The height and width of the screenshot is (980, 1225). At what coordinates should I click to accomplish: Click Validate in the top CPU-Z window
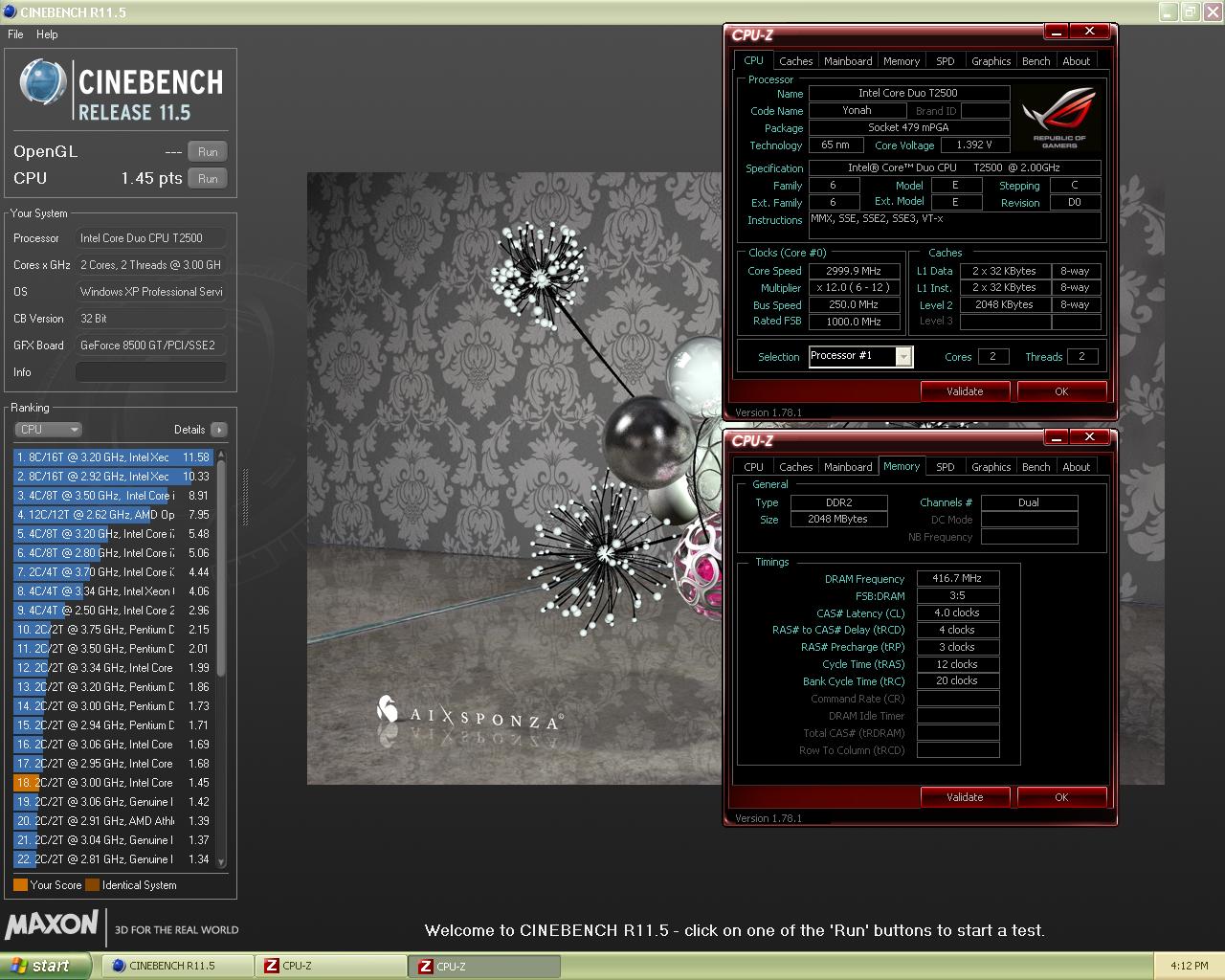[965, 391]
